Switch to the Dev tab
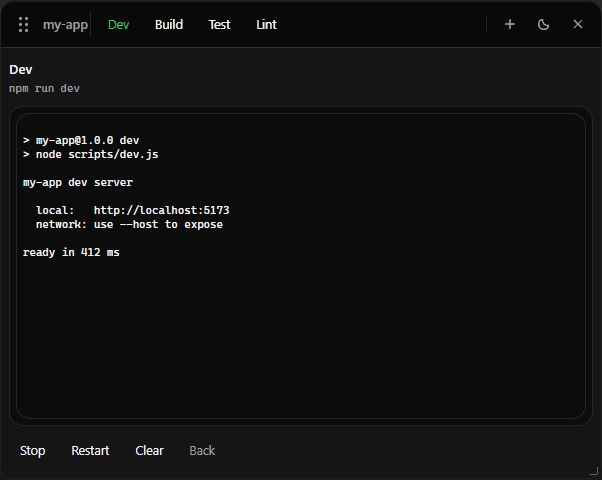Image resolution: width=602 pixels, height=480 pixels. pyautogui.click(x=119, y=25)
